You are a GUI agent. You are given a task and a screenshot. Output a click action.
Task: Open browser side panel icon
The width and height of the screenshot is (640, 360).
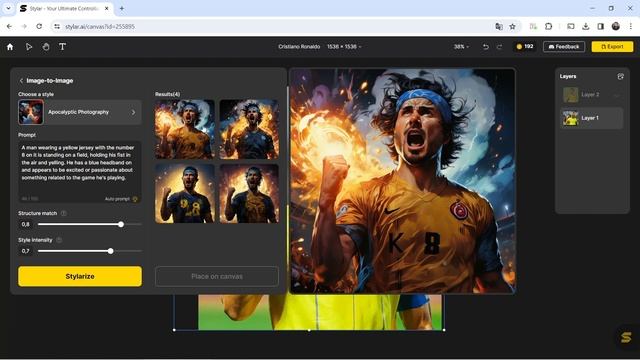point(601,27)
